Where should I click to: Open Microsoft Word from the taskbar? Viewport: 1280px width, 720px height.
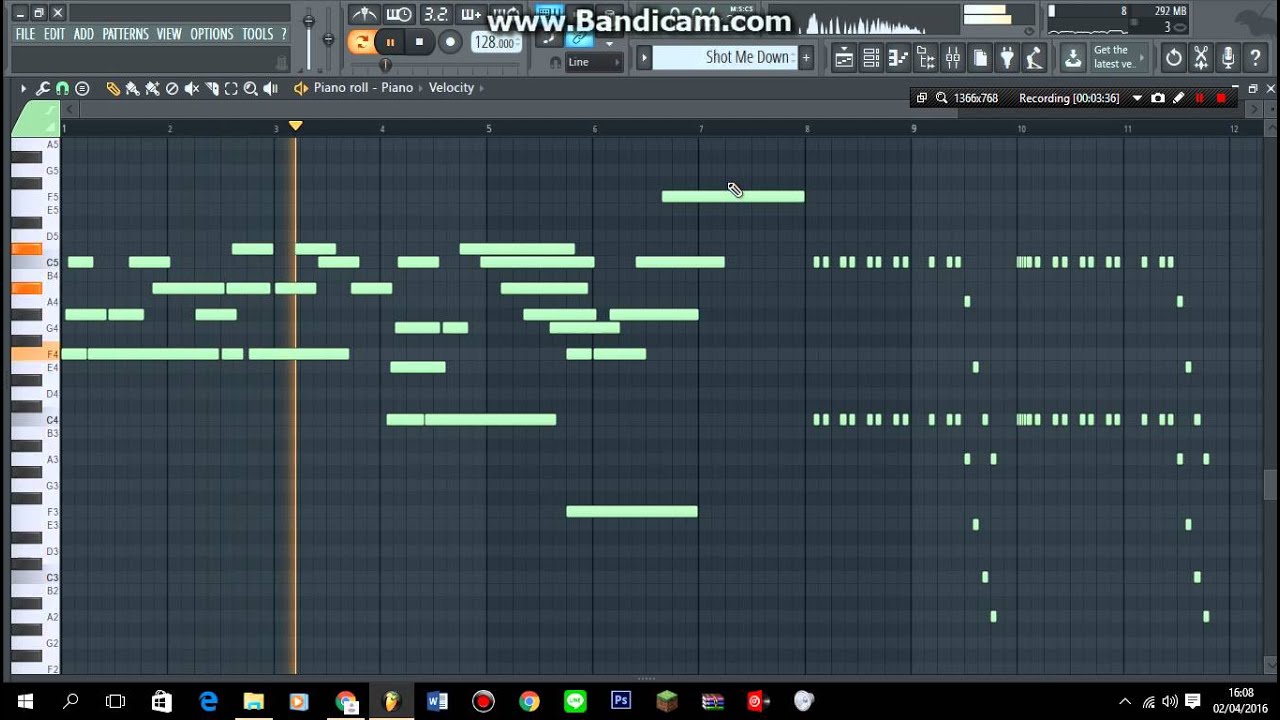437,702
